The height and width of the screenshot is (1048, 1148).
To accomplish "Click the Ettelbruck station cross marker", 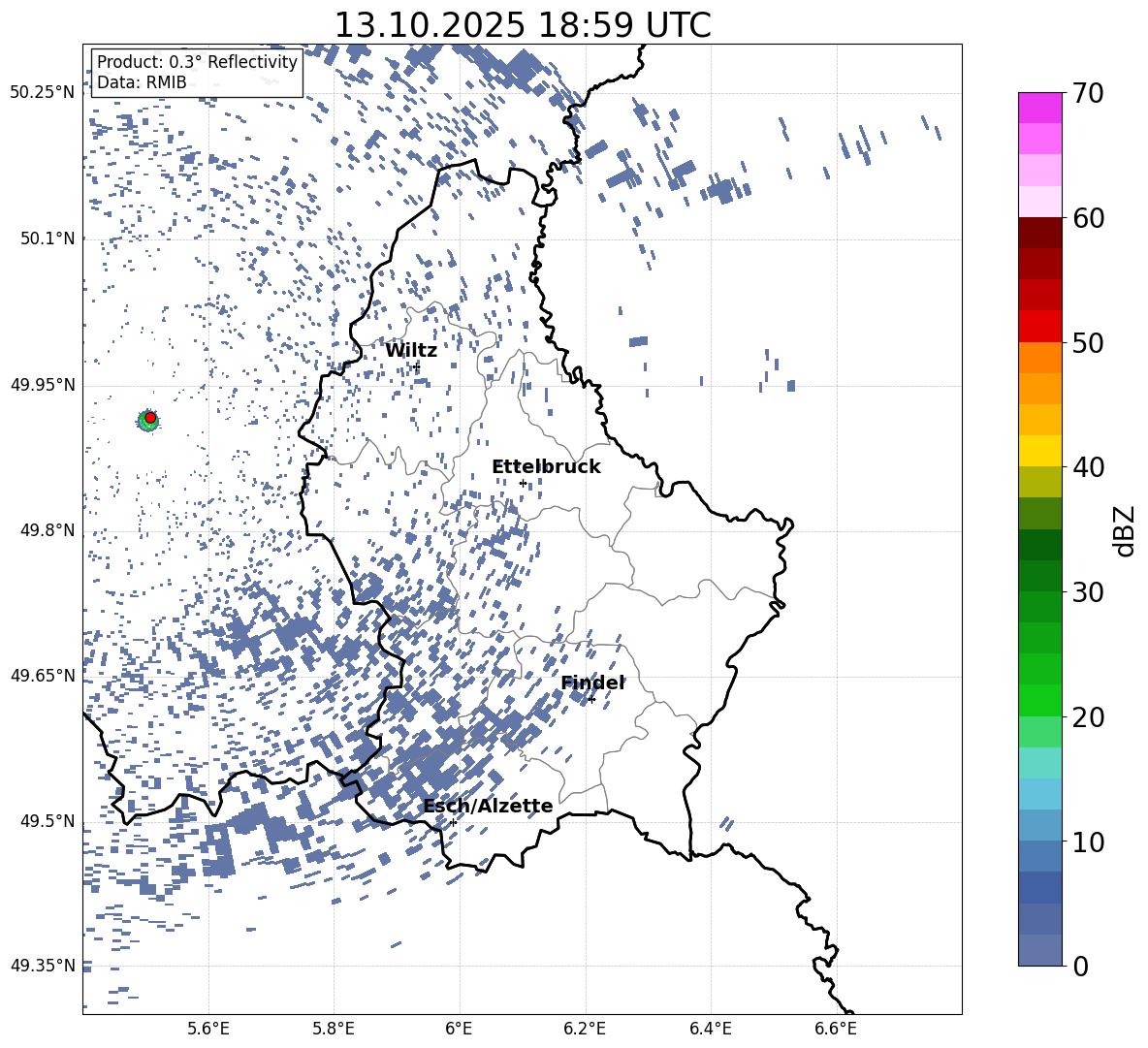I will [523, 482].
